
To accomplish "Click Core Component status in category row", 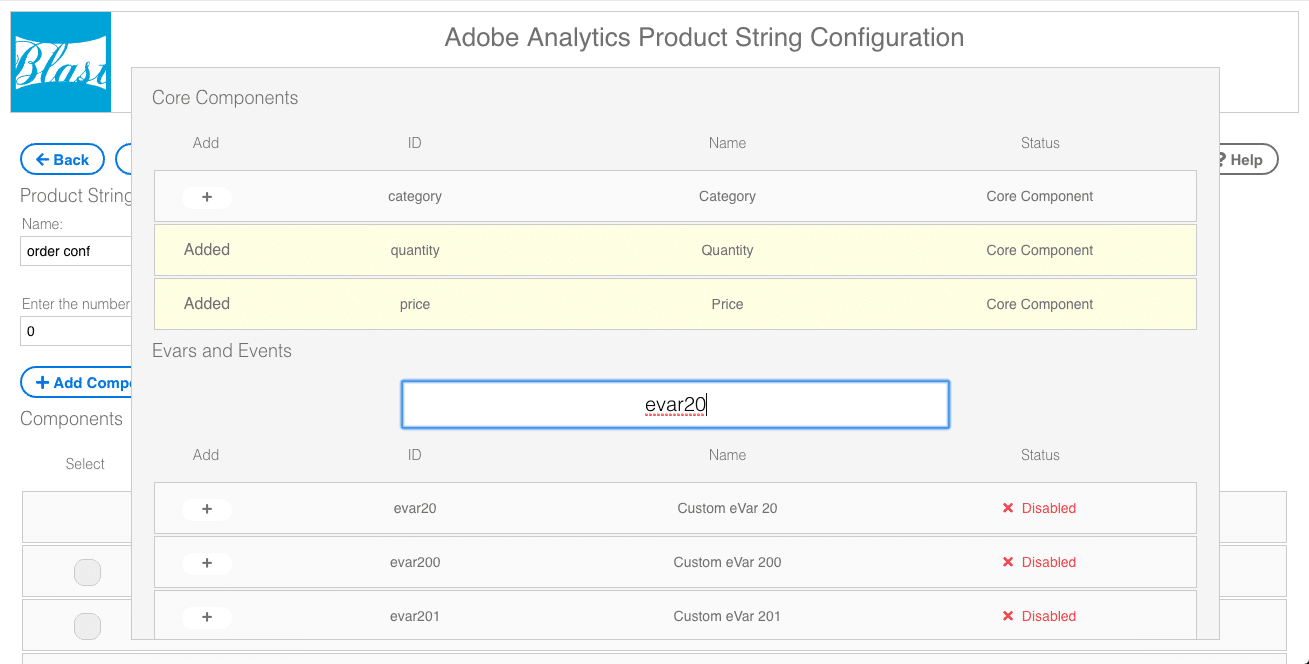I will point(1040,197).
